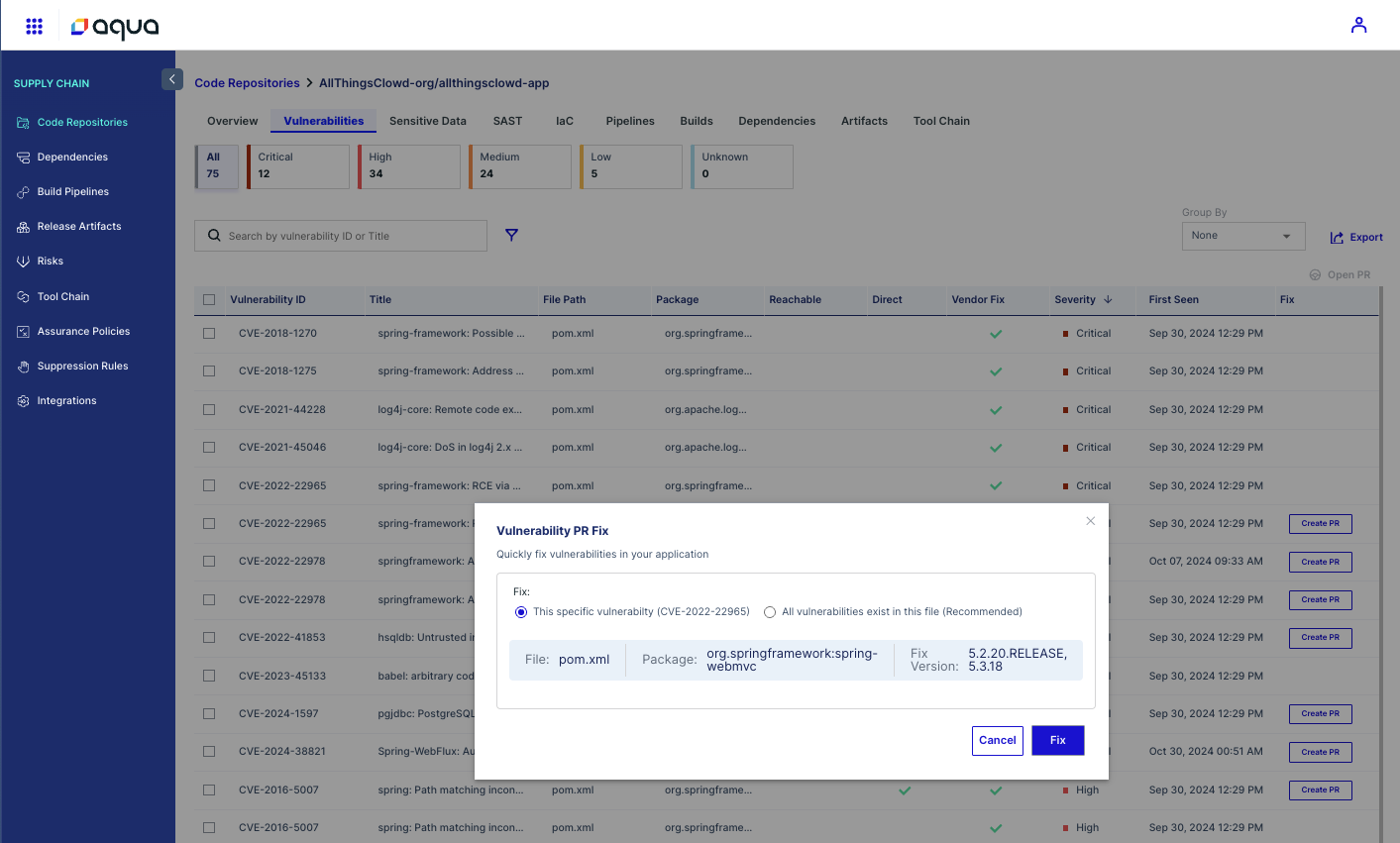Viewport: 1400px width, 843px height.
Task: Check the CVE-2022-41853 row checkbox
Action: (x=209, y=638)
